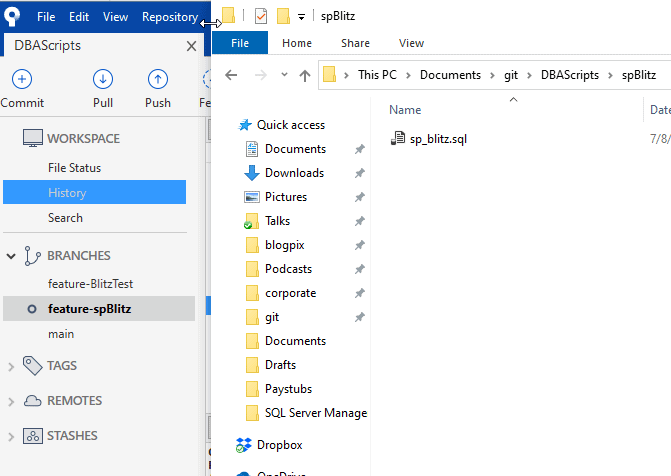Open the corporate folder
This screenshot has height=476, width=671.
(291, 293)
